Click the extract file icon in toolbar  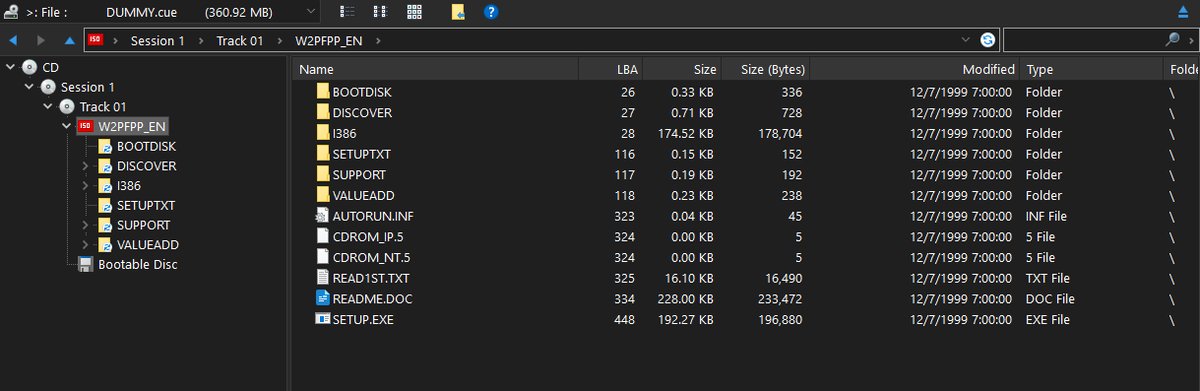coord(458,12)
